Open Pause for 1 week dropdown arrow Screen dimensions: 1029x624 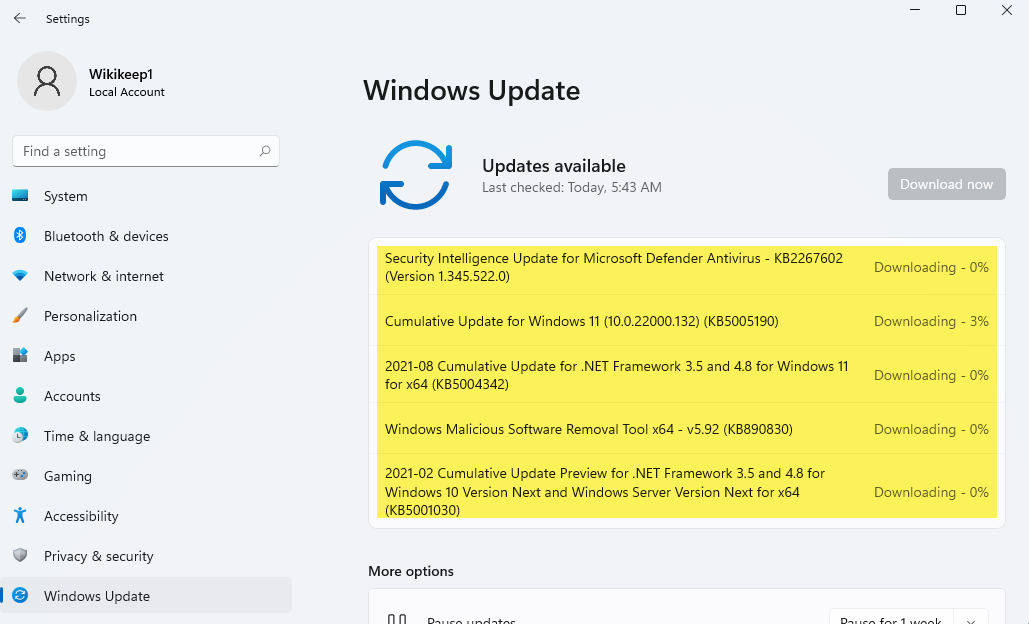[971, 619]
